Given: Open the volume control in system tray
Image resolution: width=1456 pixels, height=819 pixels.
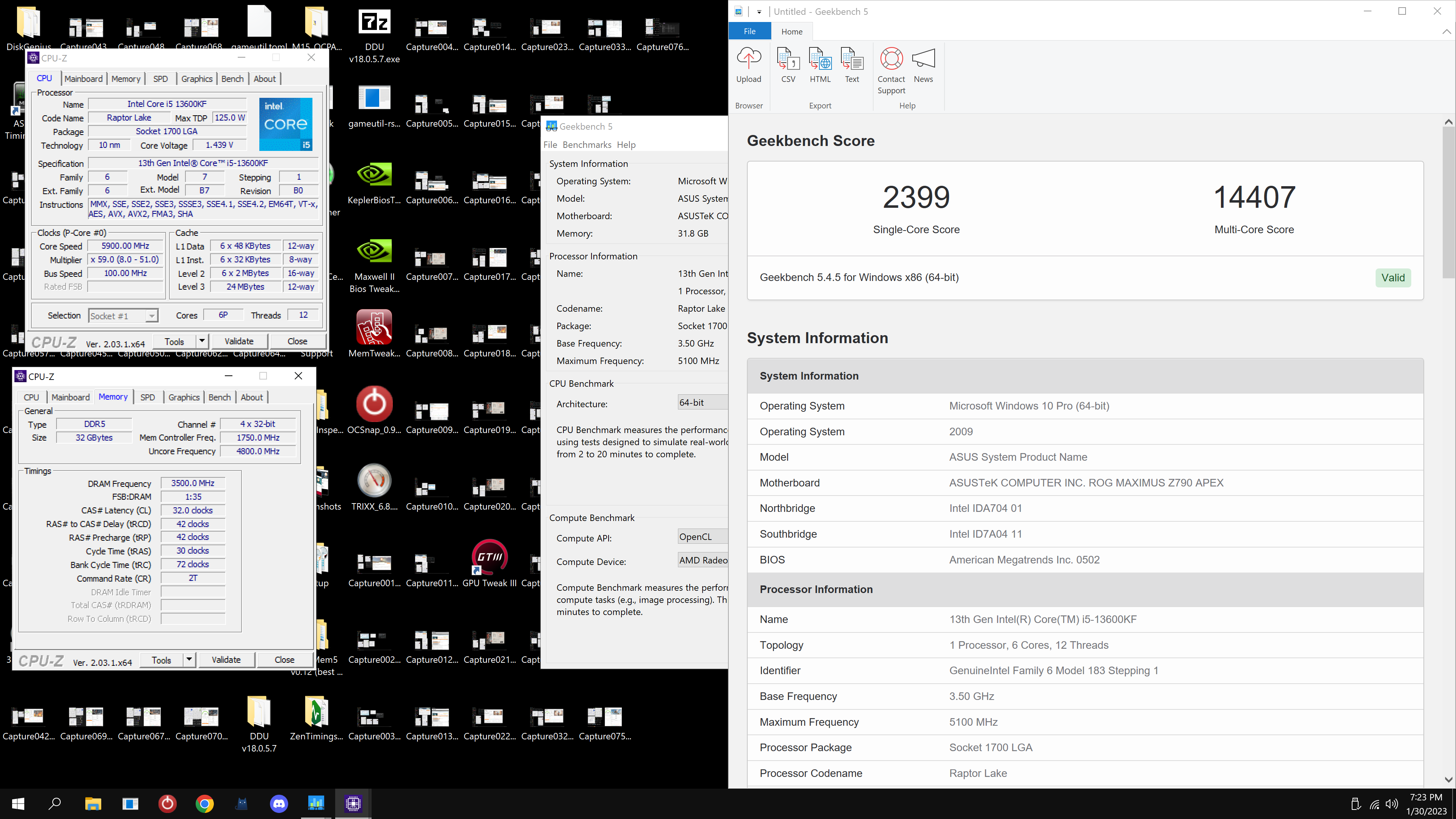Looking at the screenshot, I should click(1392, 804).
